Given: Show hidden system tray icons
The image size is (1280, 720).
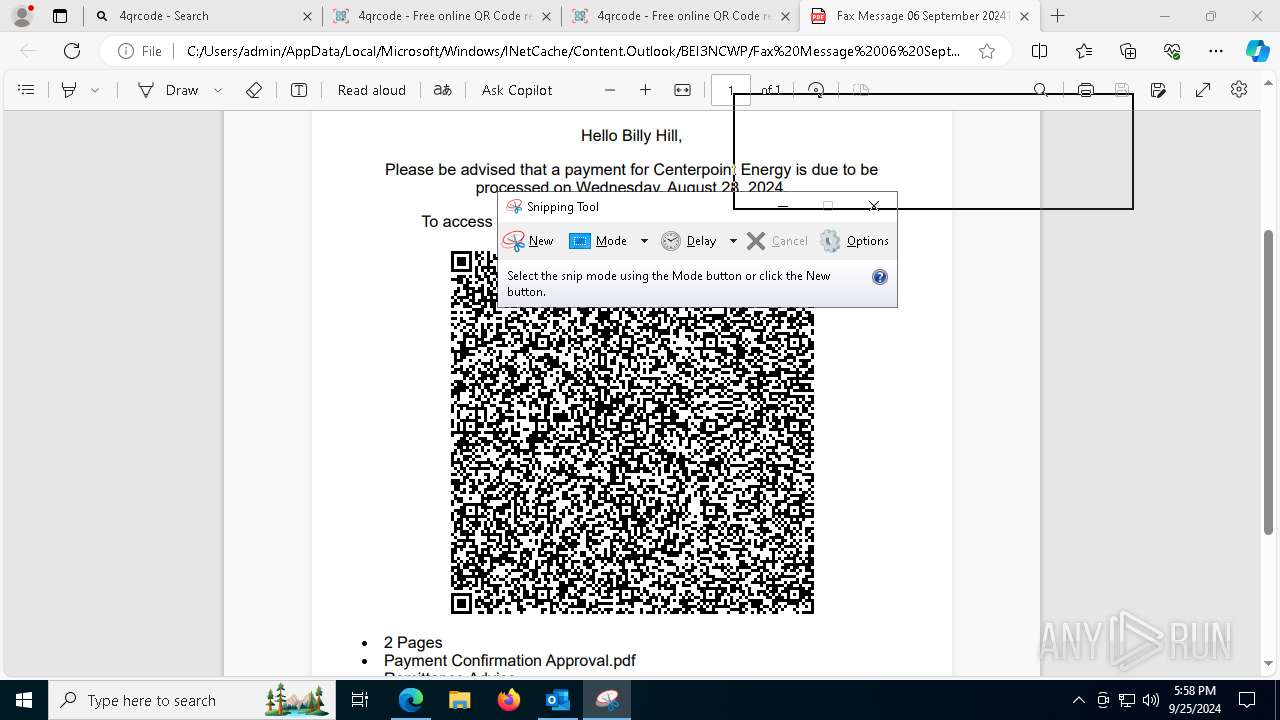Looking at the screenshot, I should click(1078, 700).
